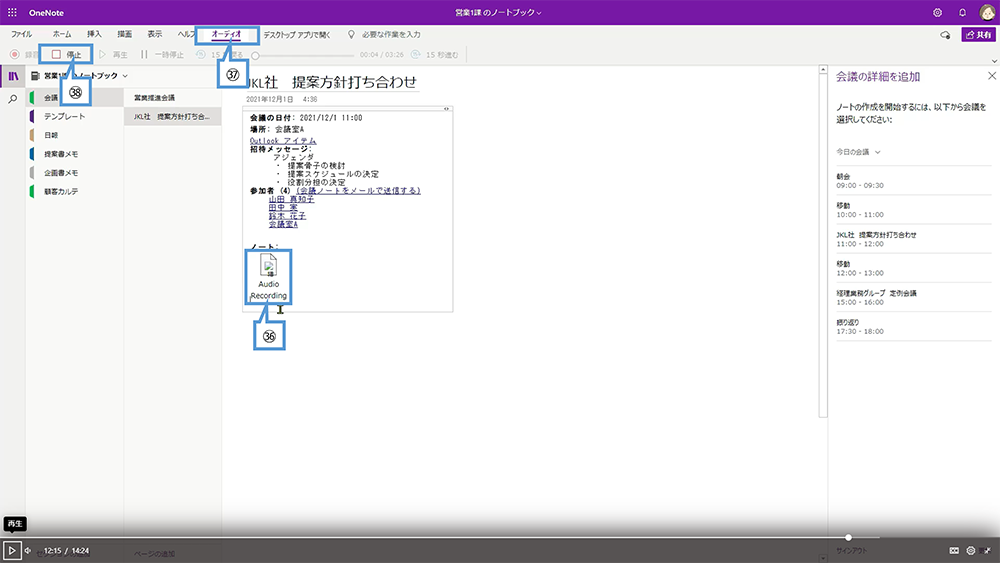1000x563 pixels.
Task: Select the オーディオ ribbon tab
Action: 226,34
